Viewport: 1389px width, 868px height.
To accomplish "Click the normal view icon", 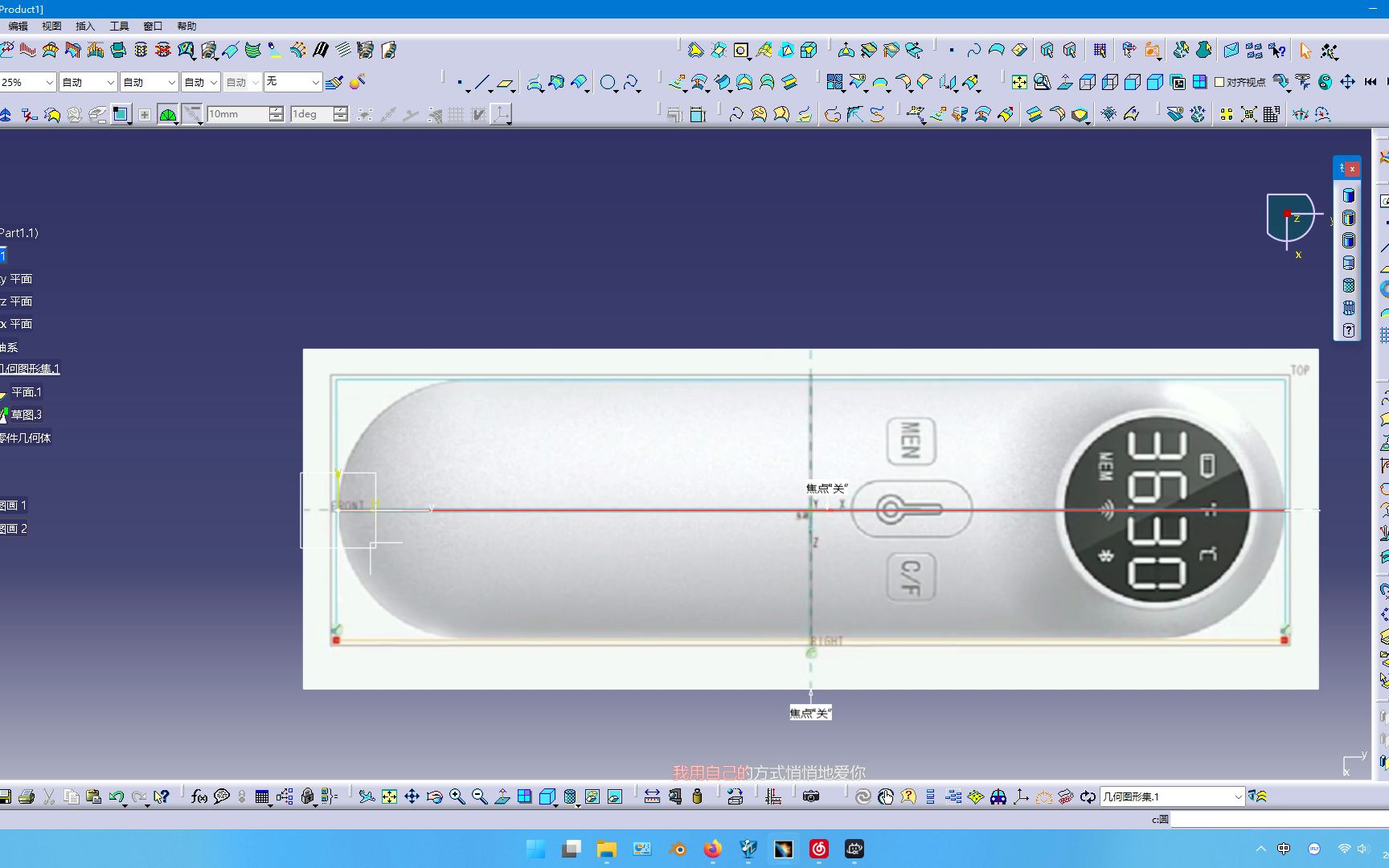I will [1064, 82].
